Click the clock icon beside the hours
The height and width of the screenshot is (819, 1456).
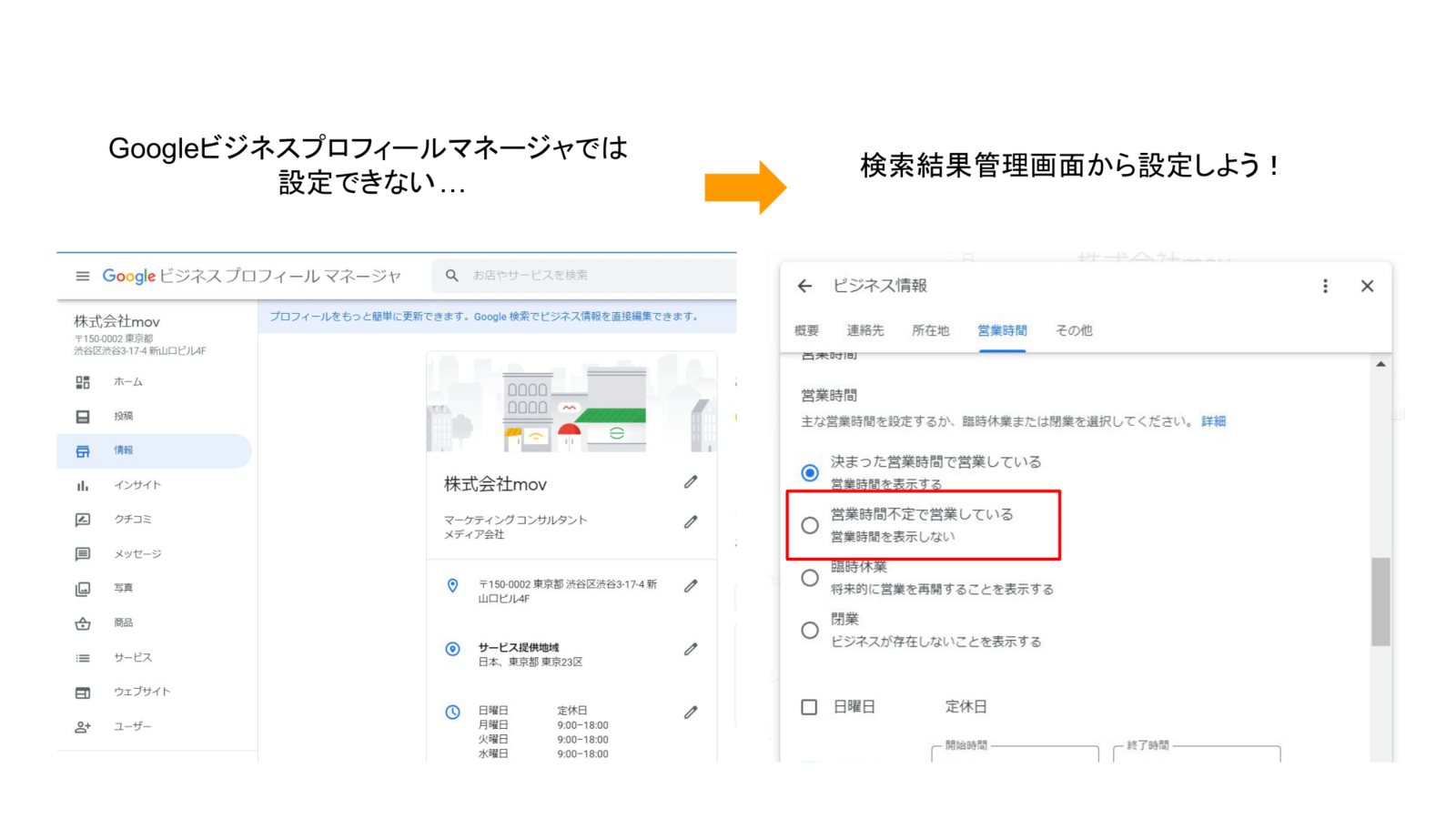(452, 713)
